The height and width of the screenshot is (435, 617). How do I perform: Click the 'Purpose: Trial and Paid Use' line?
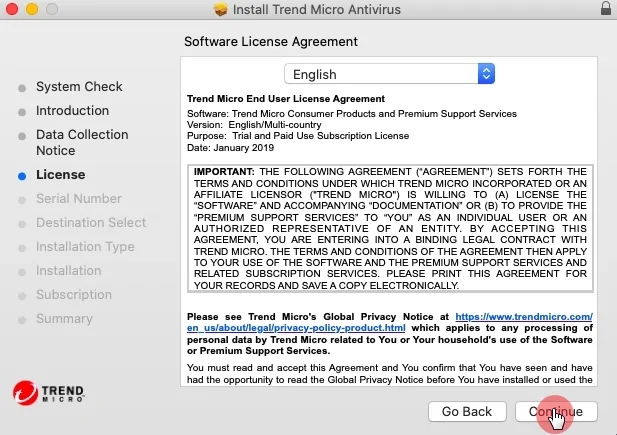point(298,136)
